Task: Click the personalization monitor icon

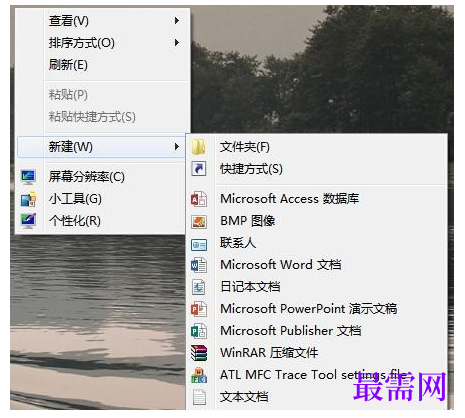Action: click(28, 221)
